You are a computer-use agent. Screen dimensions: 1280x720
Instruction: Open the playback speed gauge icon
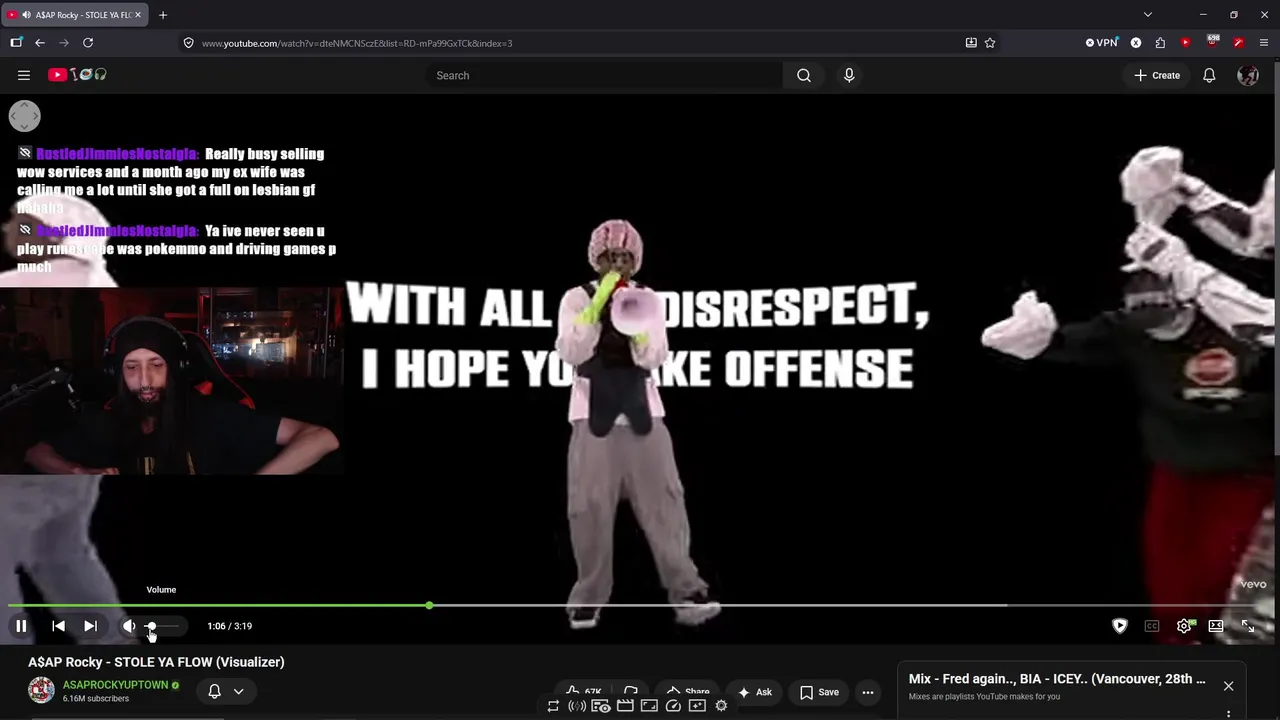[x=673, y=706]
